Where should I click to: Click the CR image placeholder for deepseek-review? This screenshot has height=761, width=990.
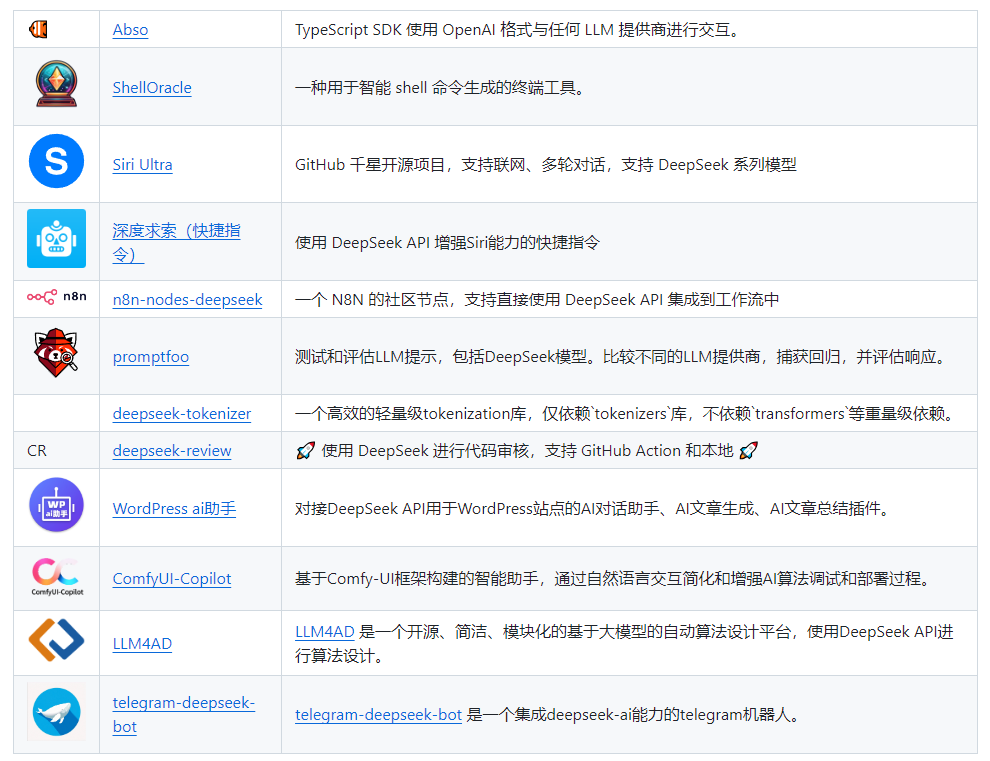tap(37, 450)
